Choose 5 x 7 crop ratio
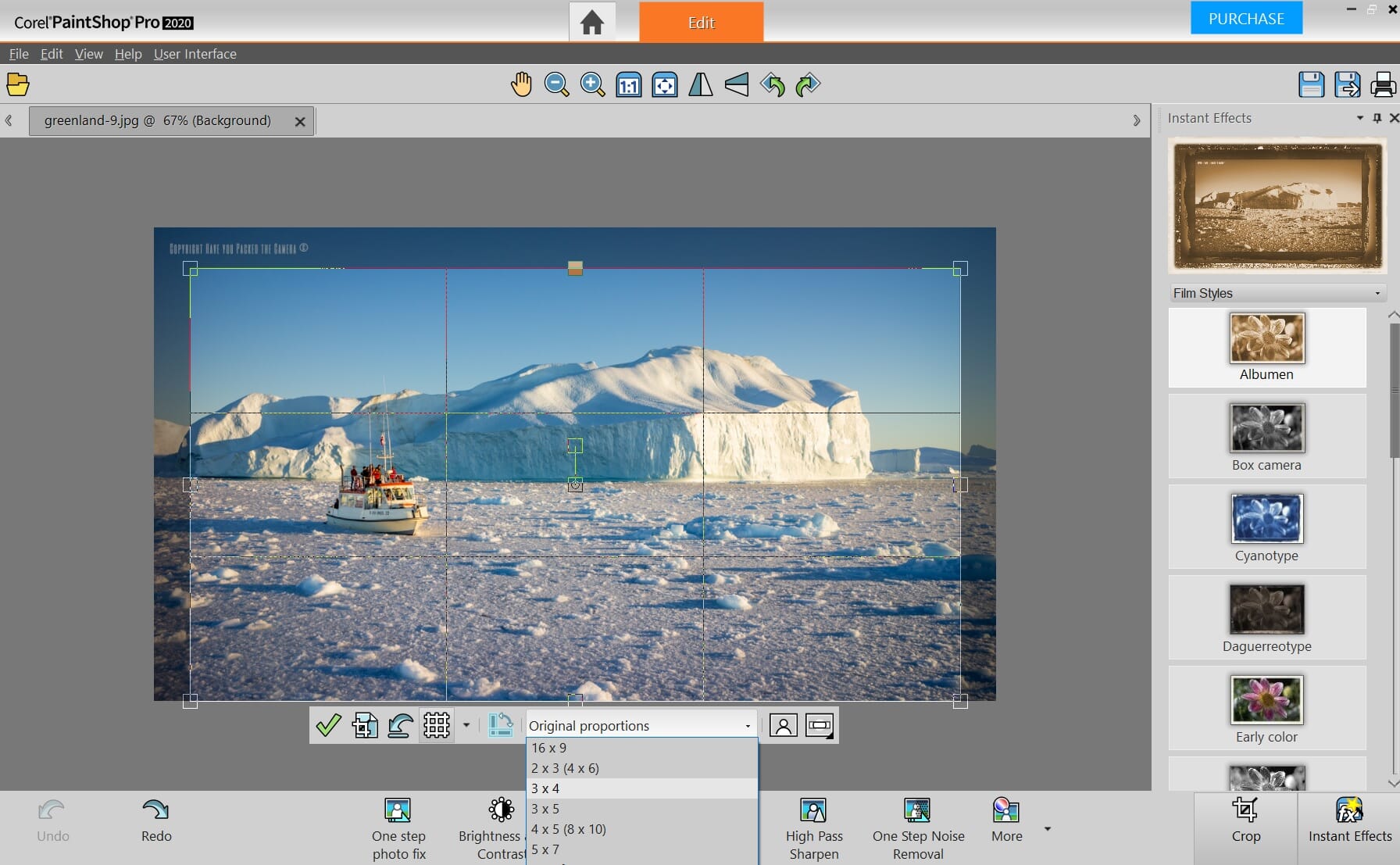The image size is (1400, 865). click(641, 849)
